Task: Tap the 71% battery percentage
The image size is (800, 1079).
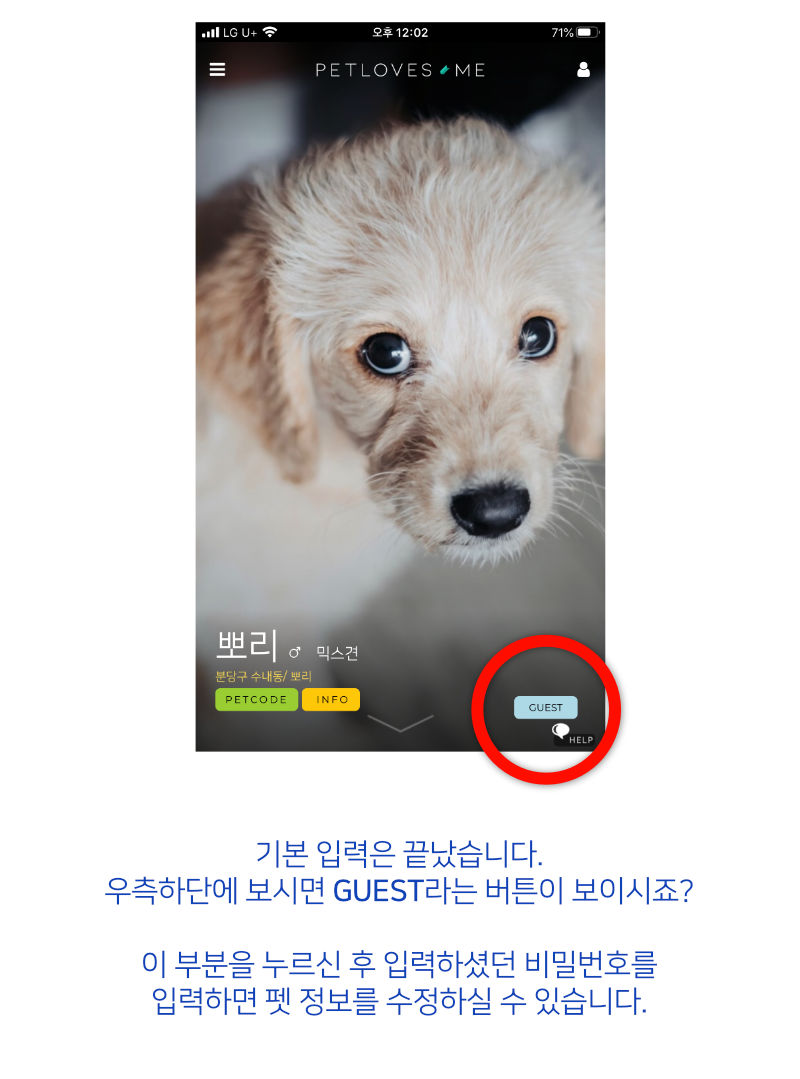Action: [x=562, y=32]
